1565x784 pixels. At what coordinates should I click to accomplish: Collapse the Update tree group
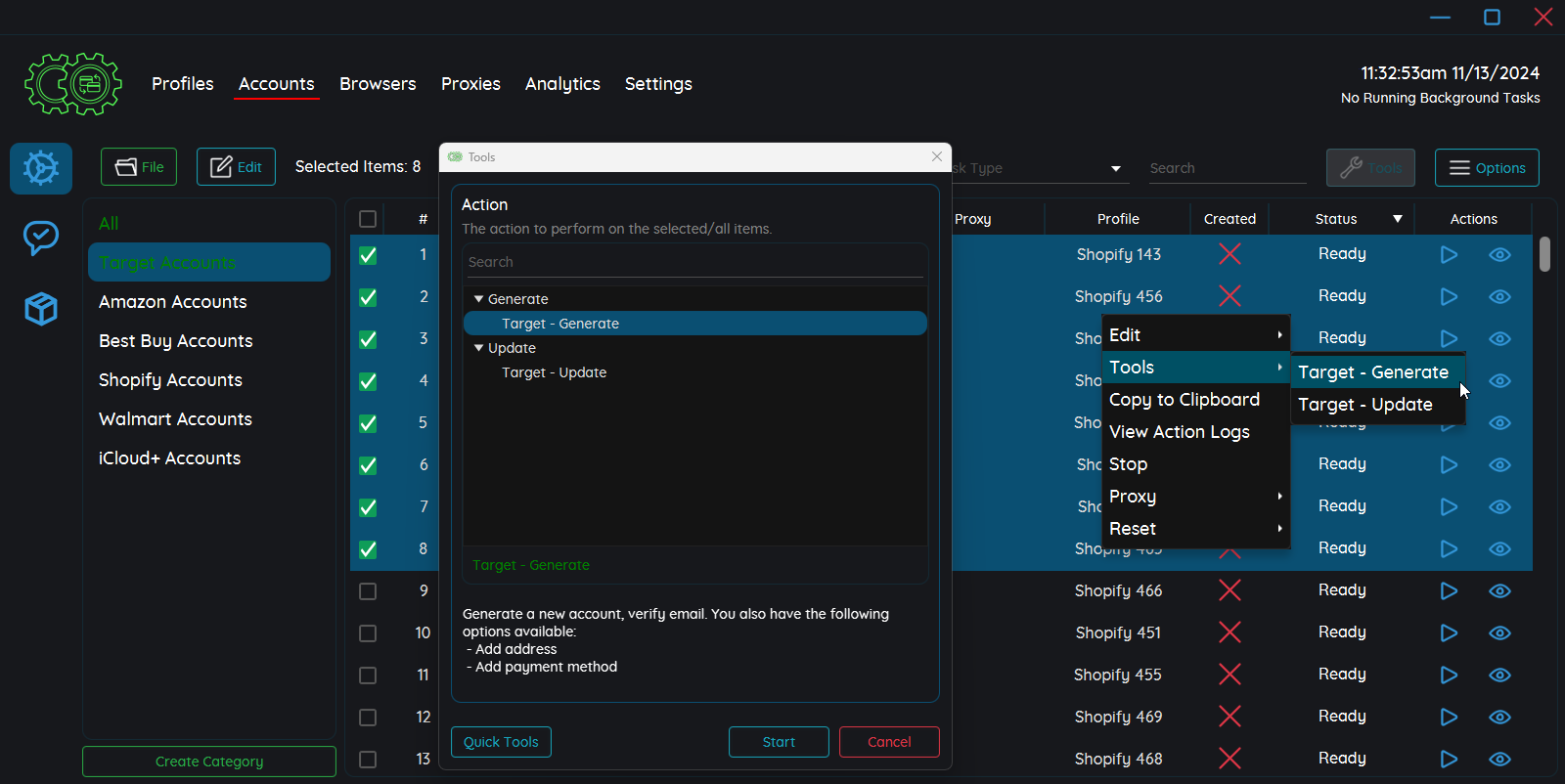click(478, 348)
